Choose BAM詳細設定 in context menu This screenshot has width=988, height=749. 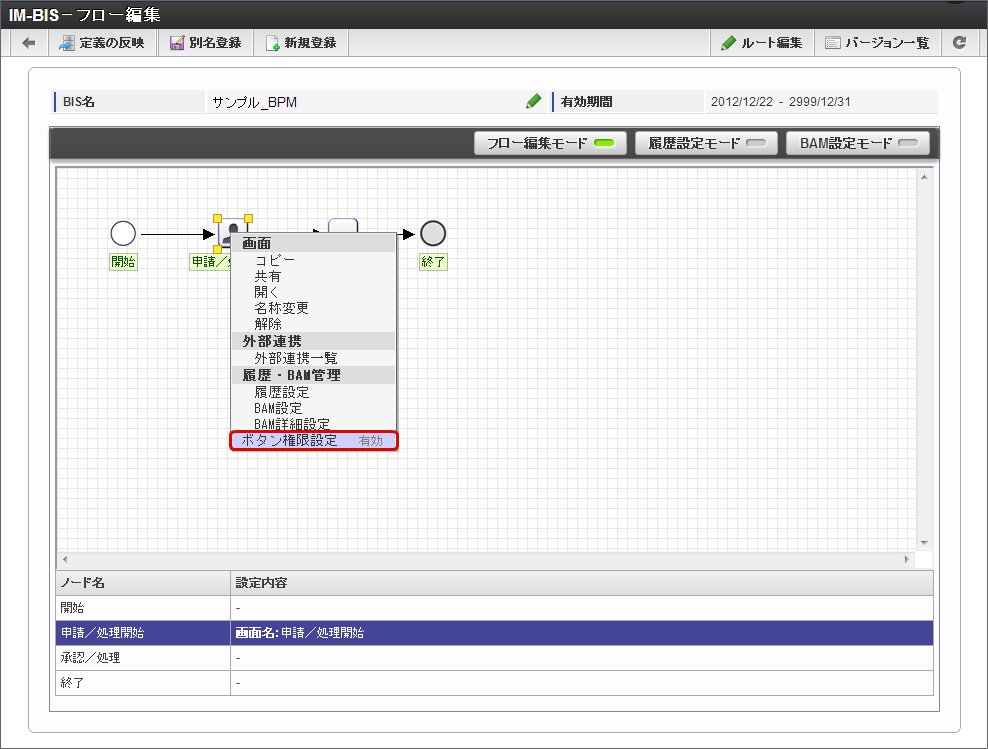coord(292,423)
